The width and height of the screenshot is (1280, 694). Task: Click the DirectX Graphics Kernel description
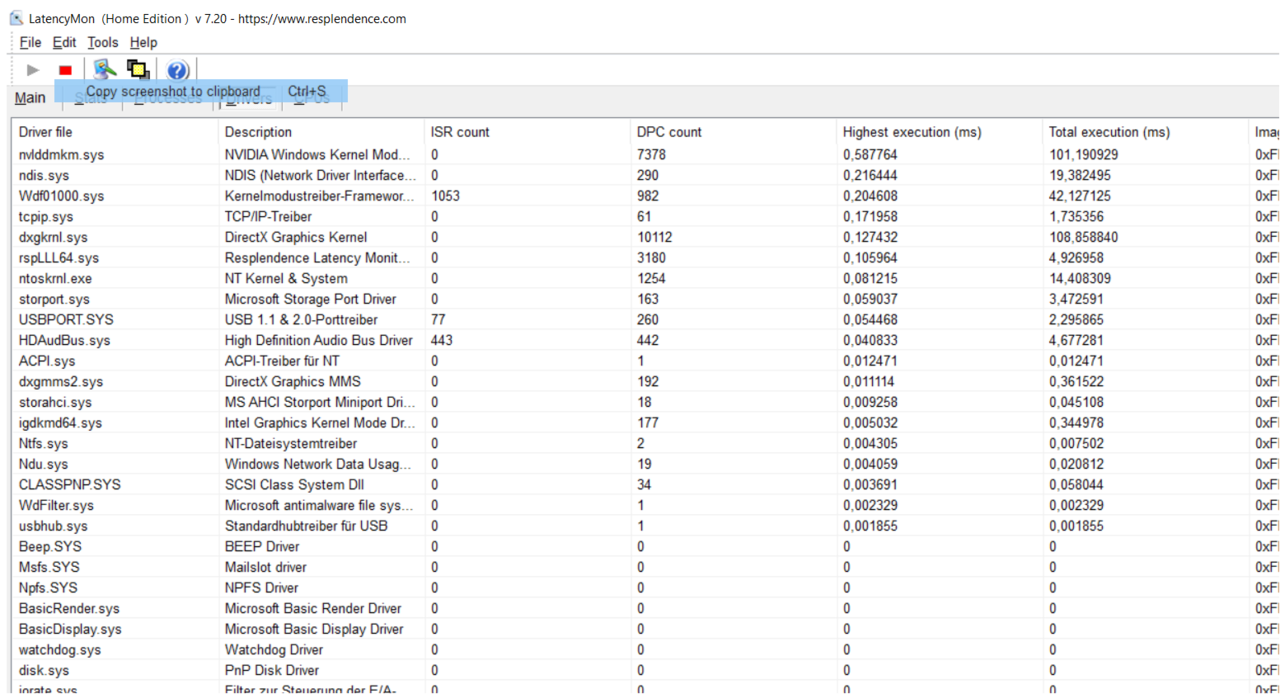point(296,237)
